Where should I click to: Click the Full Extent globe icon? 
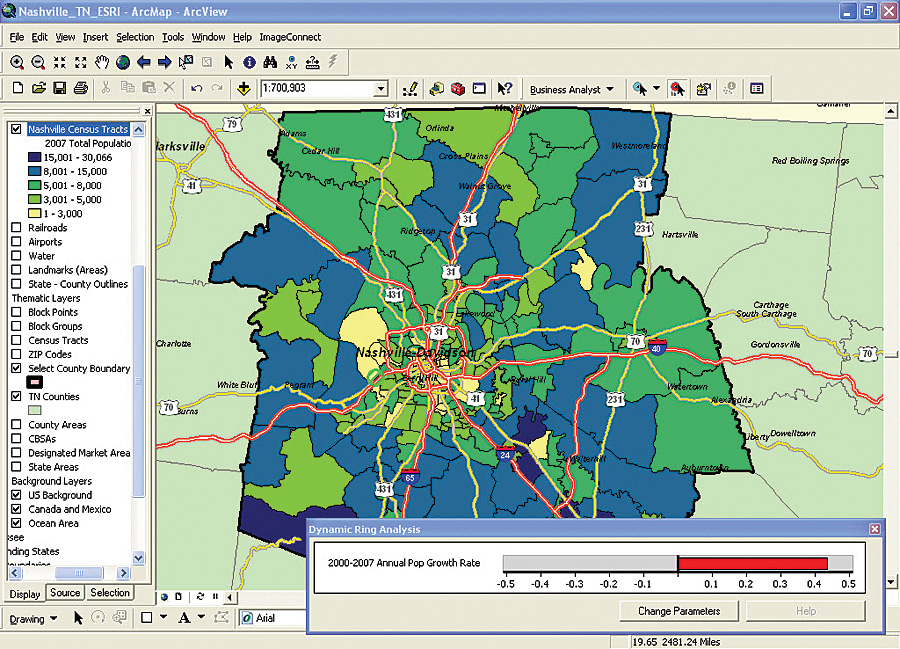click(x=123, y=62)
